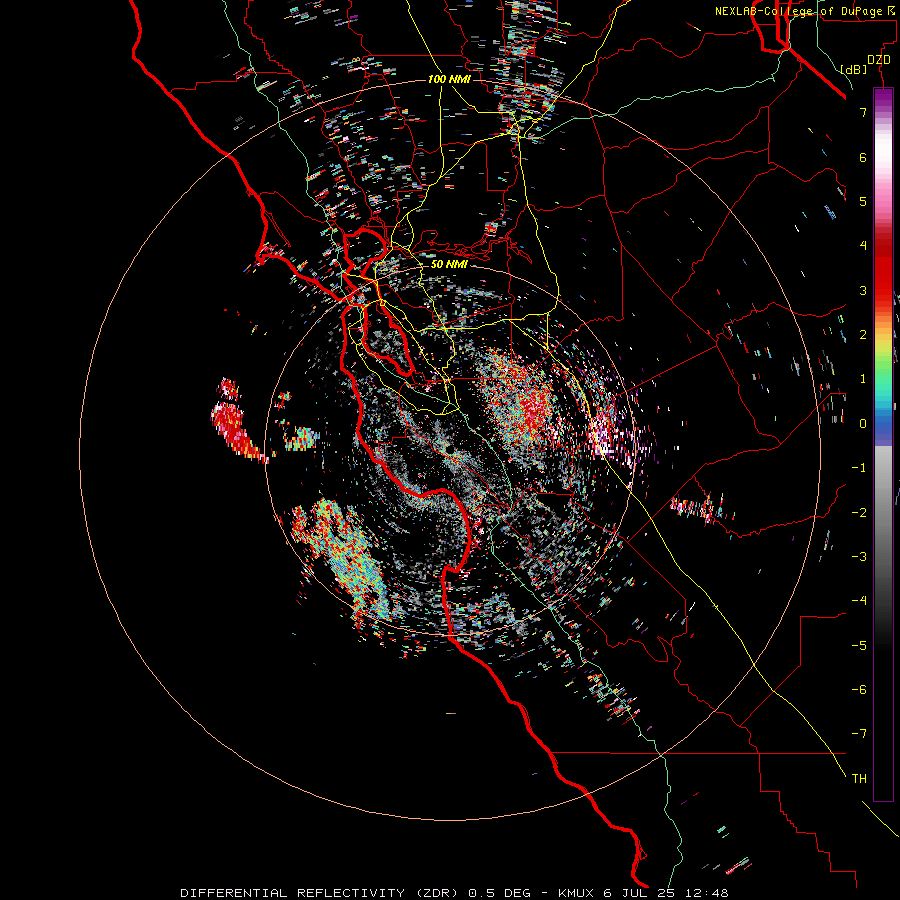Click the "-1" tick on the dB scale

click(x=859, y=468)
